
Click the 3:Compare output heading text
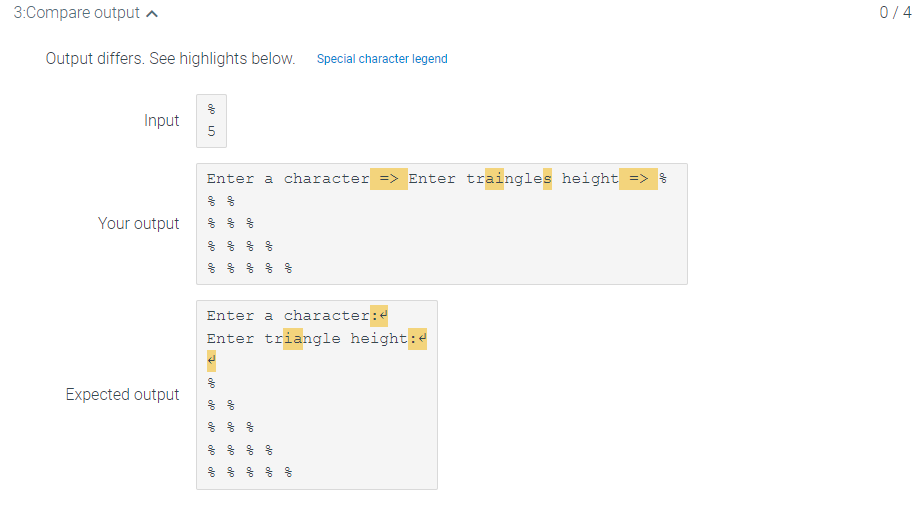point(77,13)
